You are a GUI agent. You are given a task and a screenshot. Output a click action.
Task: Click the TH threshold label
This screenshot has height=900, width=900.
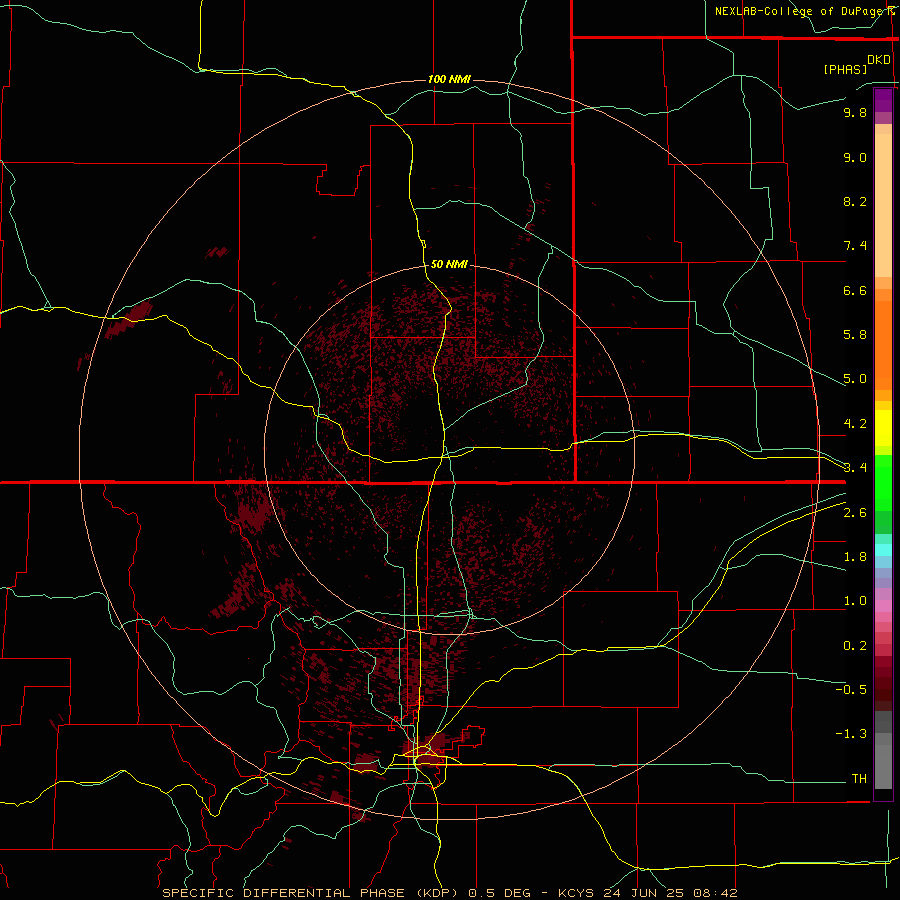click(x=859, y=779)
